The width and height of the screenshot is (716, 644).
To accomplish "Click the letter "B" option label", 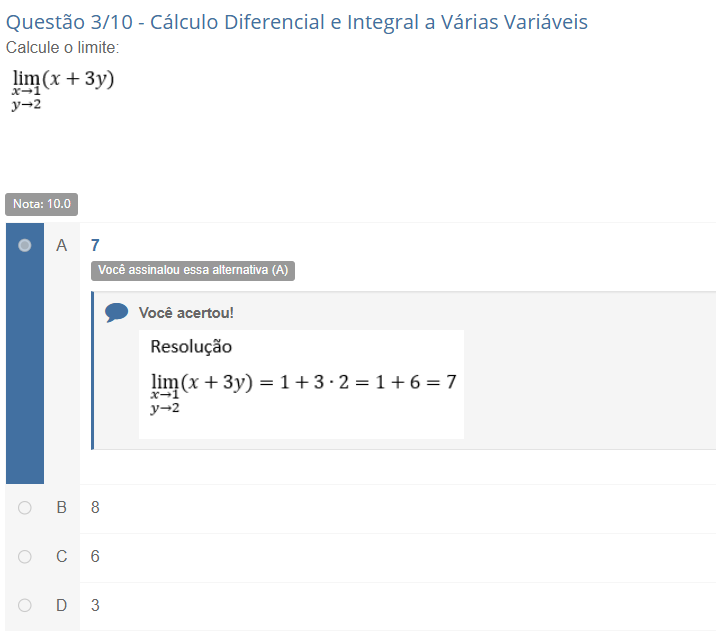I will (62, 508).
